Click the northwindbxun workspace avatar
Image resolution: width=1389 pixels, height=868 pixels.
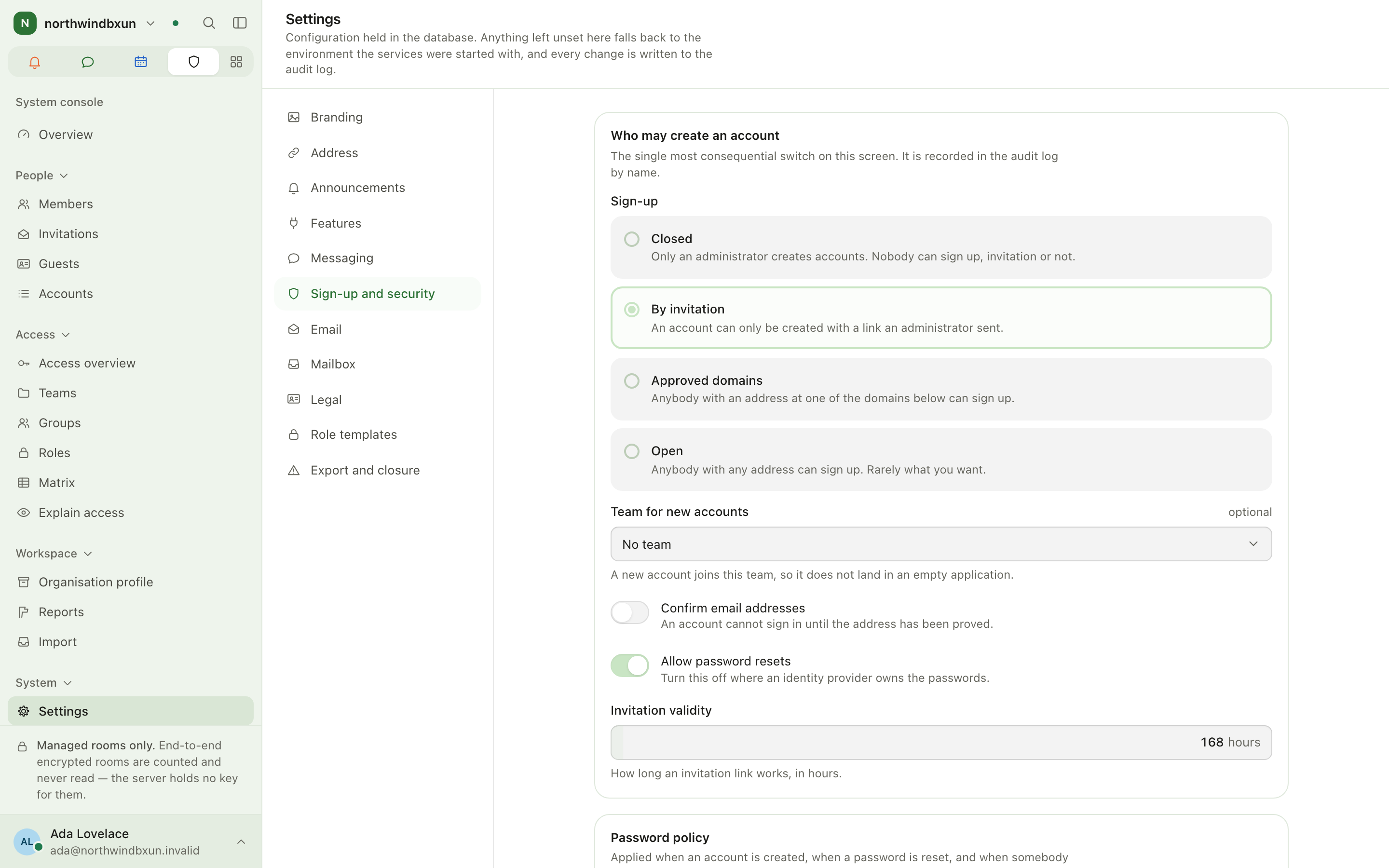tap(25, 23)
